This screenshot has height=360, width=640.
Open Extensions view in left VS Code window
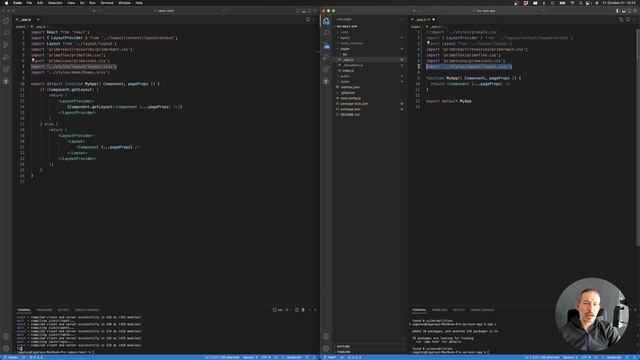(x=6, y=69)
